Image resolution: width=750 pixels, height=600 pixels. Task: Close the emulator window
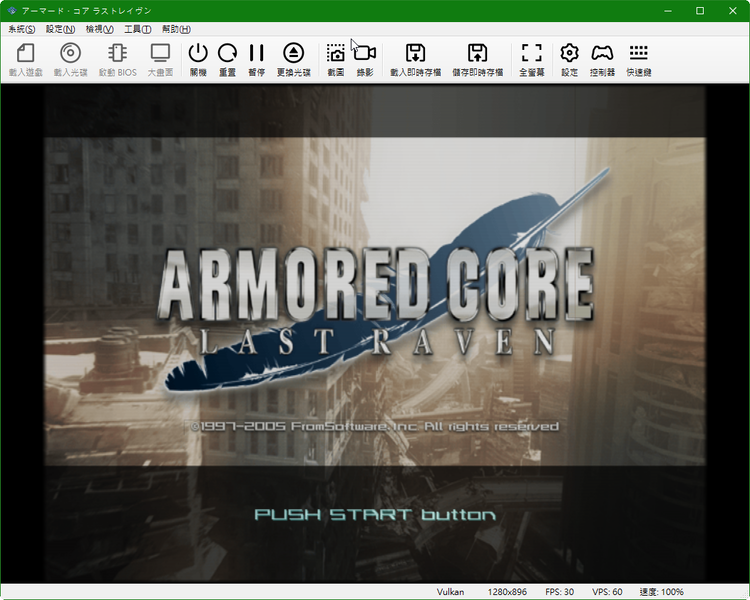point(732,11)
